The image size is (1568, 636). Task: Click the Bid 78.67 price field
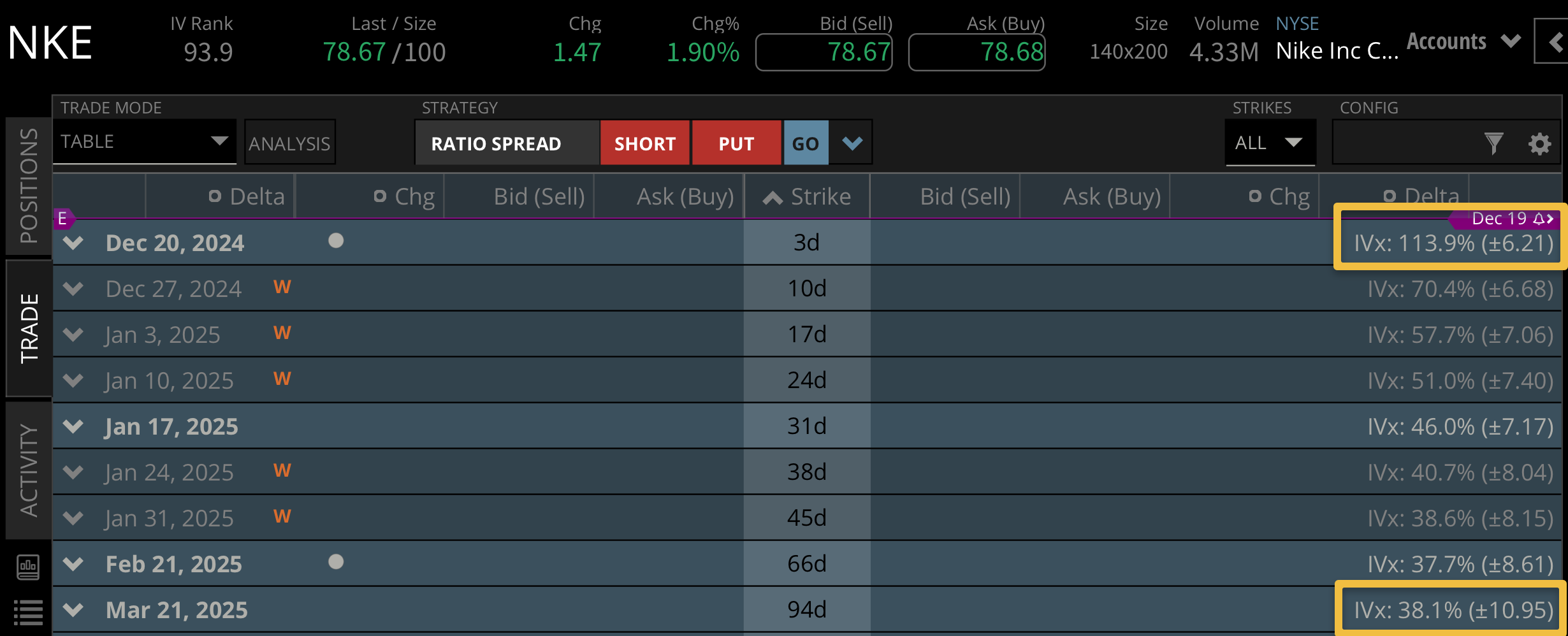tap(823, 52)
